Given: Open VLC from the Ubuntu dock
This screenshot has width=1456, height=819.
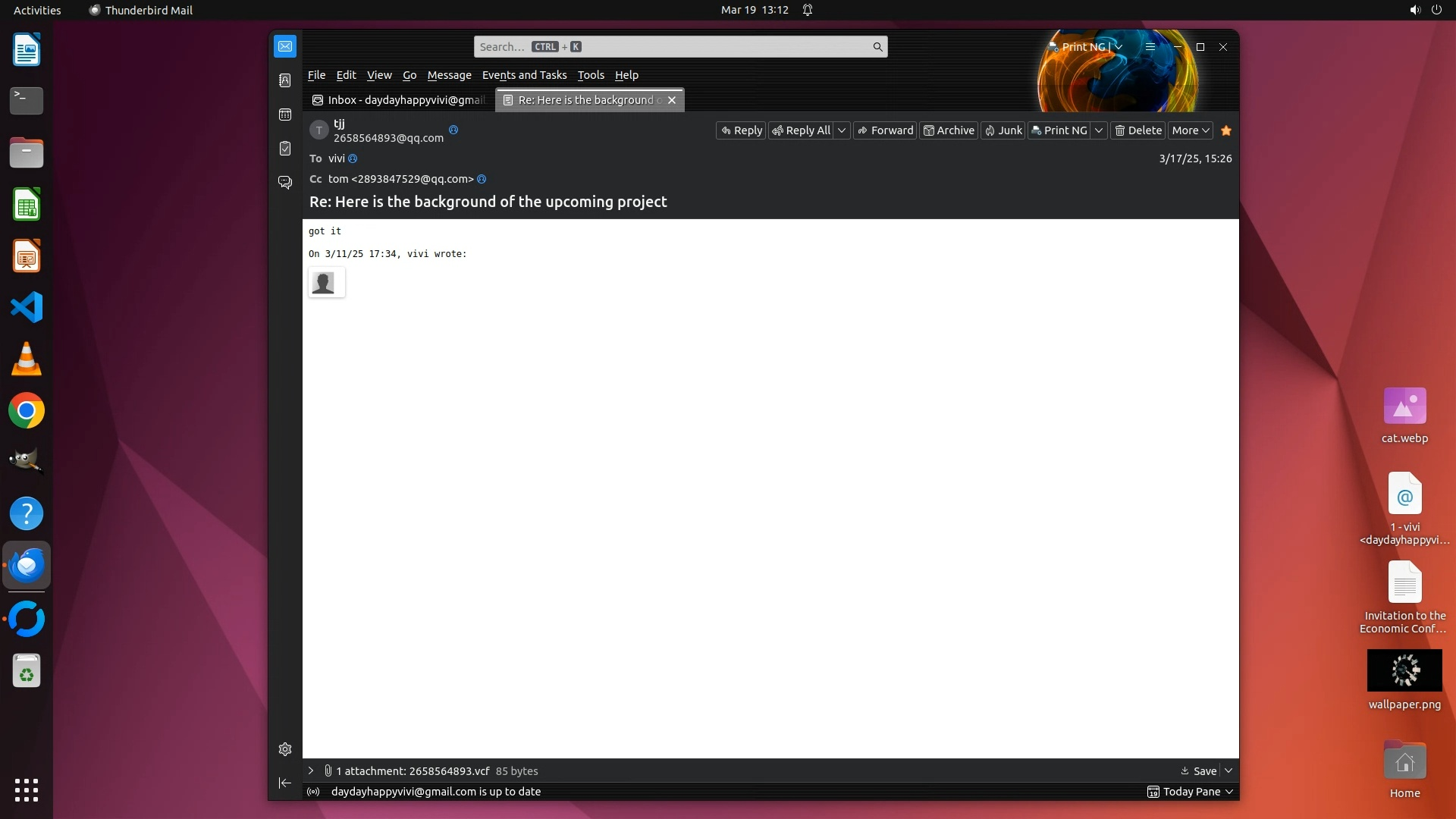Looking at the screenshot, I should point(27,359).
